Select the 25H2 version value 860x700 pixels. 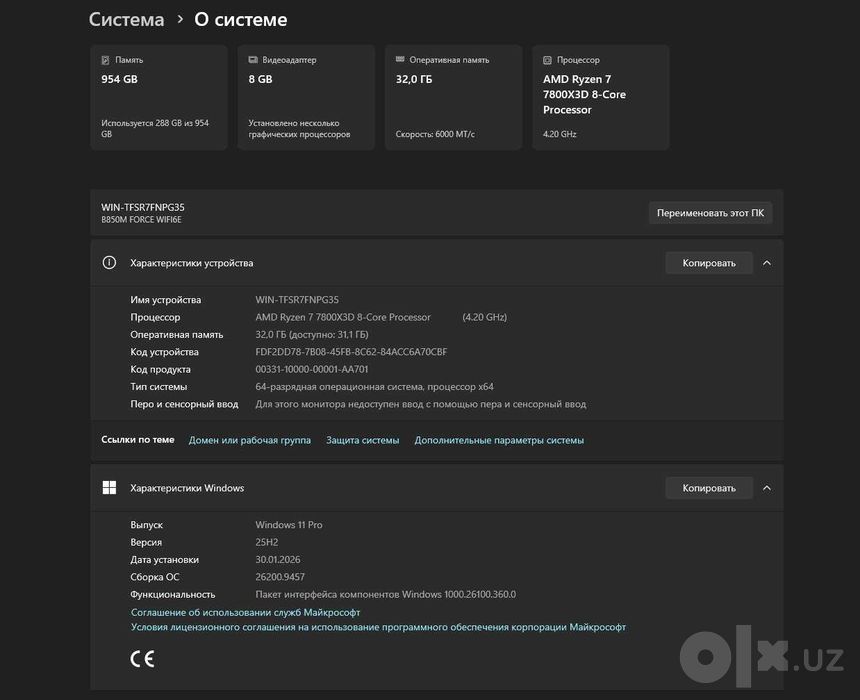267,542
